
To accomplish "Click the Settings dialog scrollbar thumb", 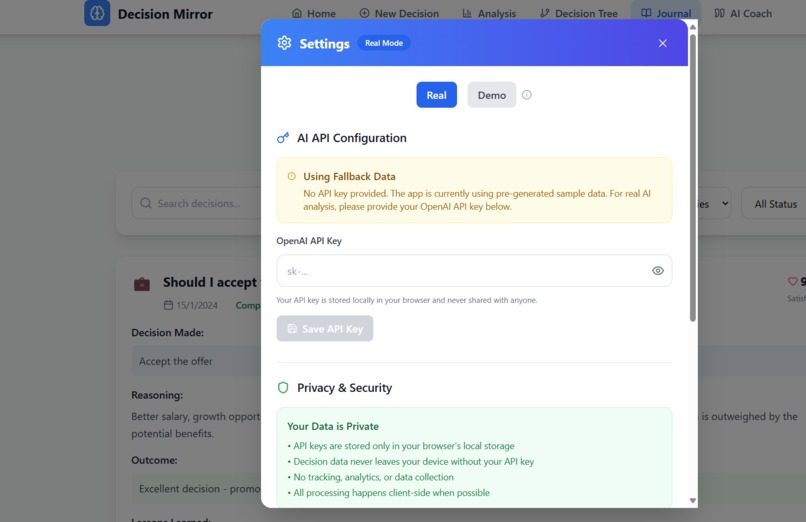I will tap(693, 178).
